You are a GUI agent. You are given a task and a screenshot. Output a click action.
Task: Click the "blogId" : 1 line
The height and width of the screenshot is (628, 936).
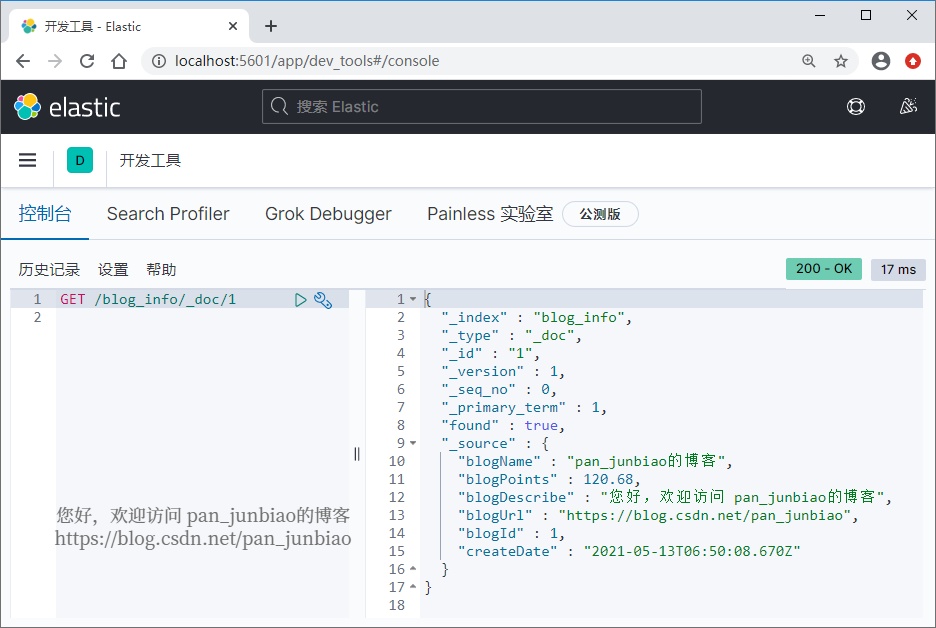pyautogui.click(x=511, y=533)
